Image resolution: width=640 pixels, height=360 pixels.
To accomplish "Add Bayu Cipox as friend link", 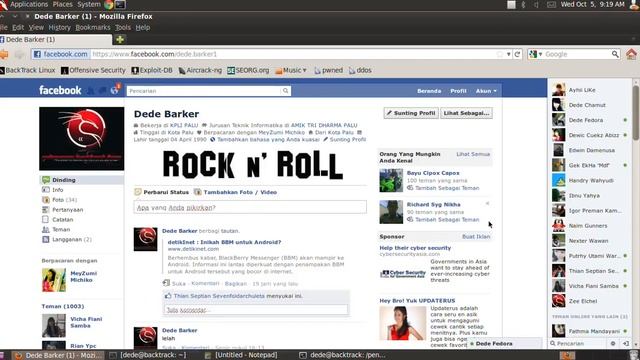I will coord(447,188).
